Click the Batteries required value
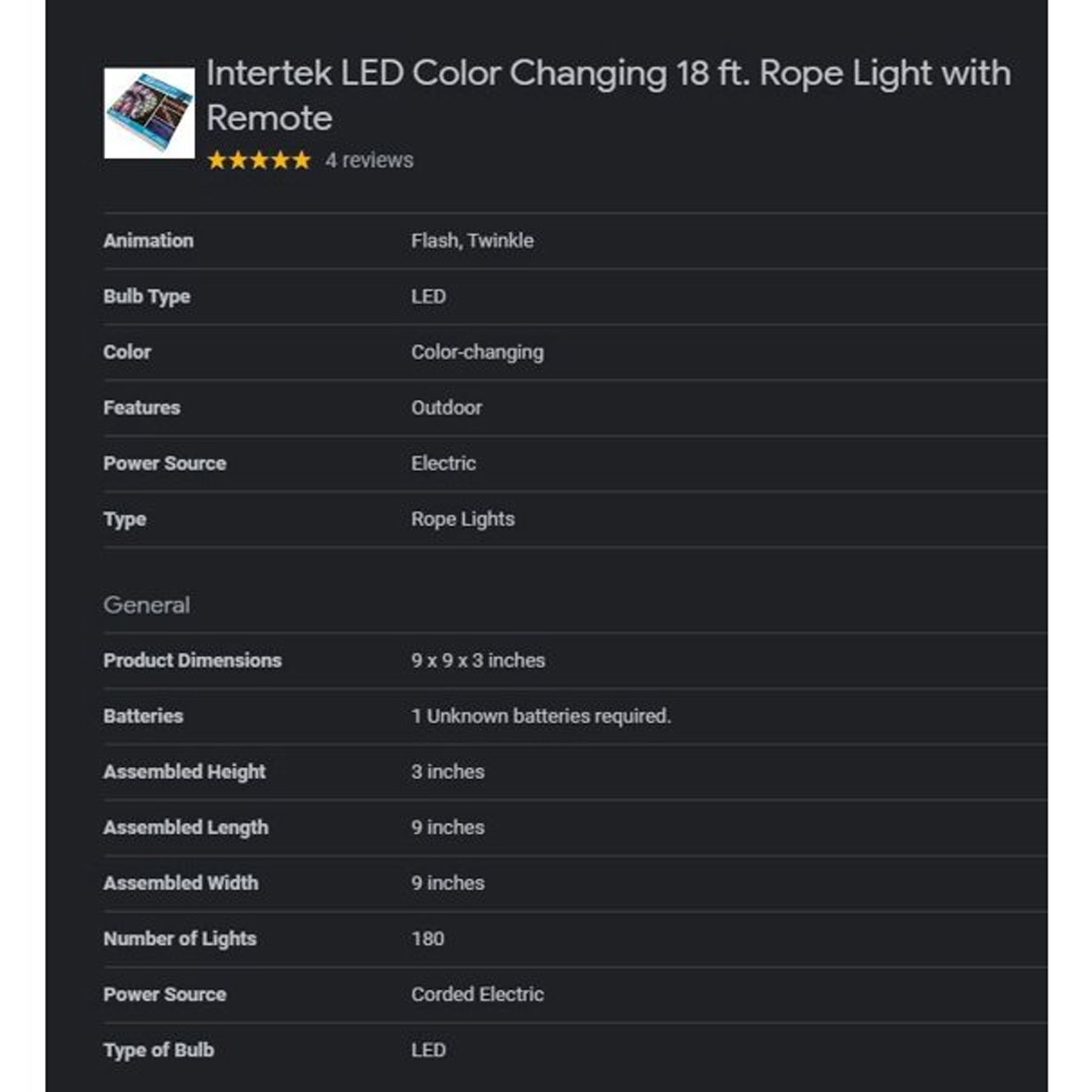This screenshot has width=1092, height=1092. tap(541, 716)
